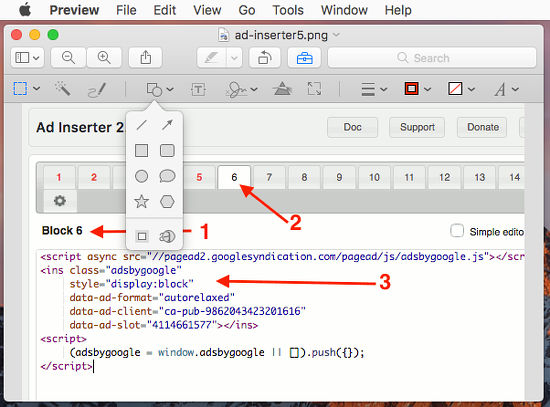Switch to block tab 2
This screenshot has width=550, height=407.
coord(94,177)
